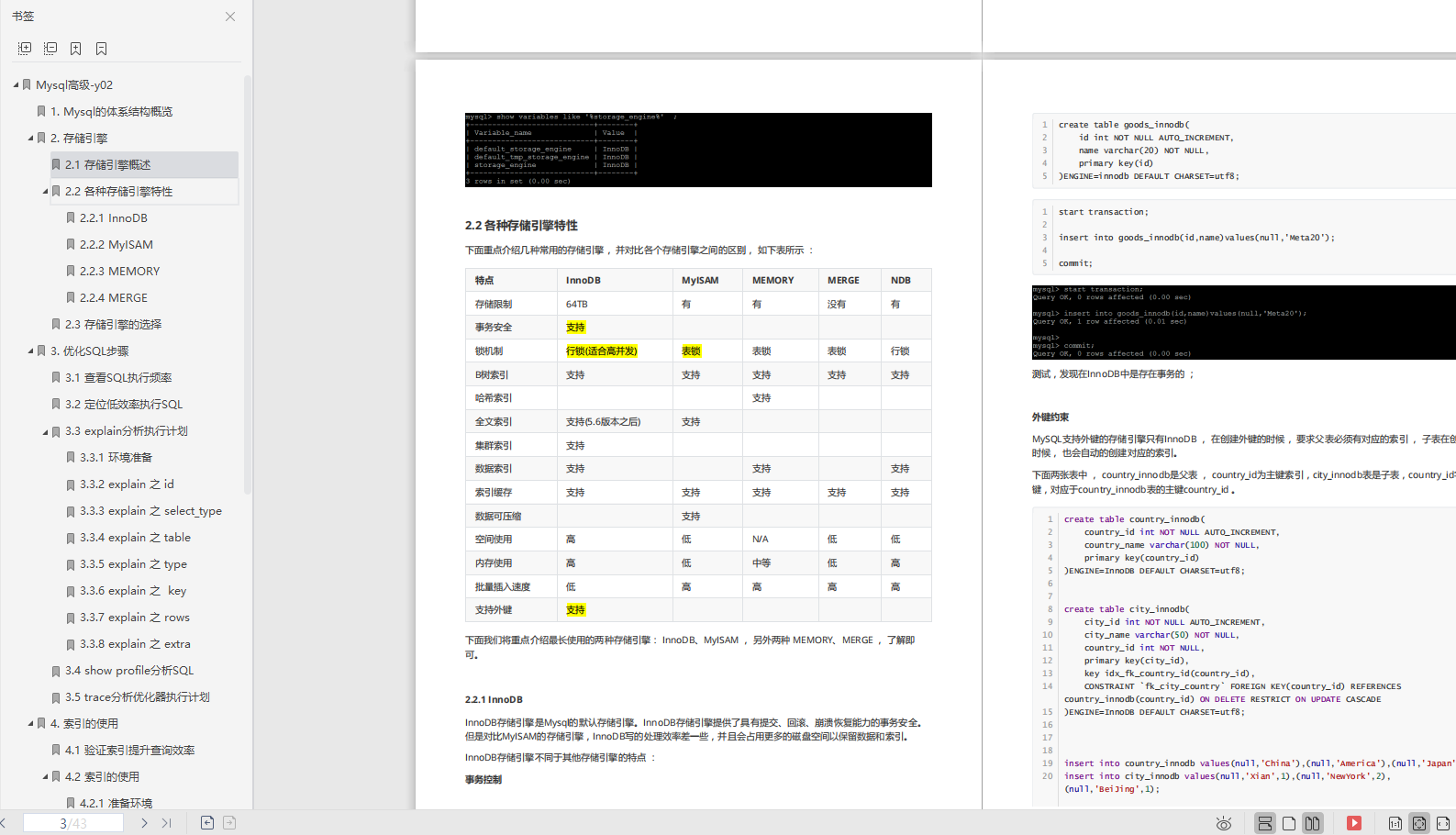Click the bookmark flag icon beside 2.2.1 InnoDB
Viewport: 1456px width, 835px height.
point(71,217)
